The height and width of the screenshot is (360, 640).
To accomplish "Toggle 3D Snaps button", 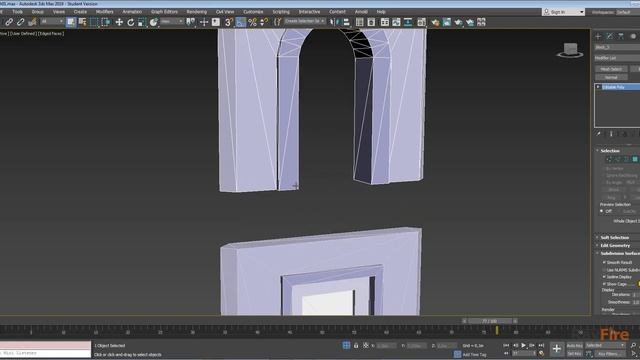I will tap(229, 22).
